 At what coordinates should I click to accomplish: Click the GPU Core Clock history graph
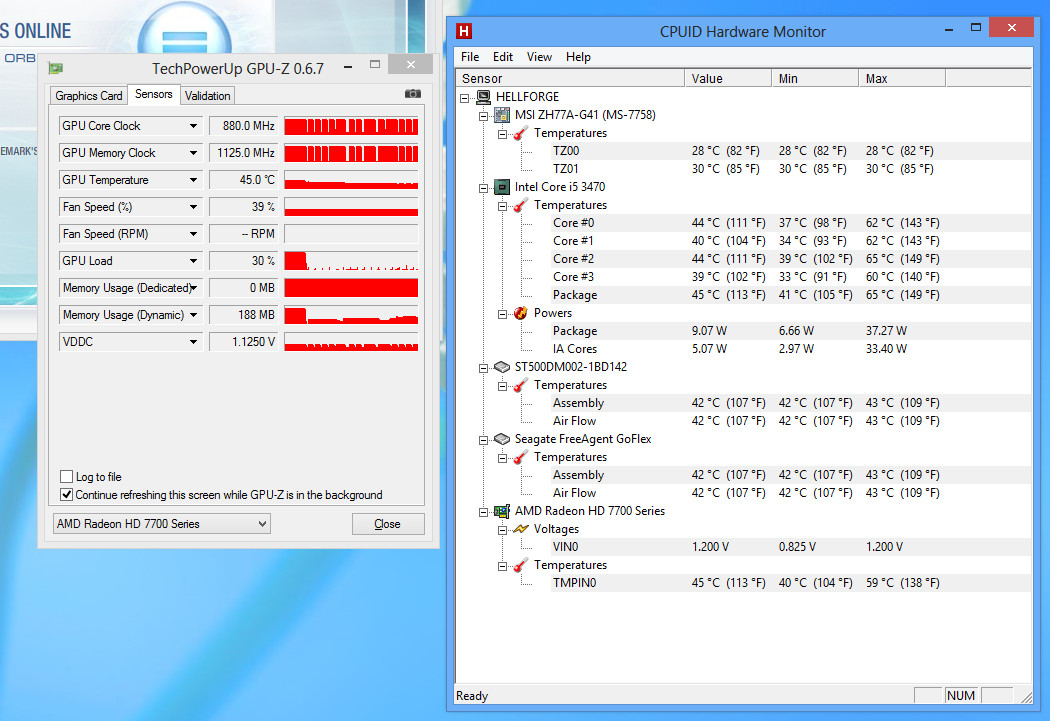(351, 126)
